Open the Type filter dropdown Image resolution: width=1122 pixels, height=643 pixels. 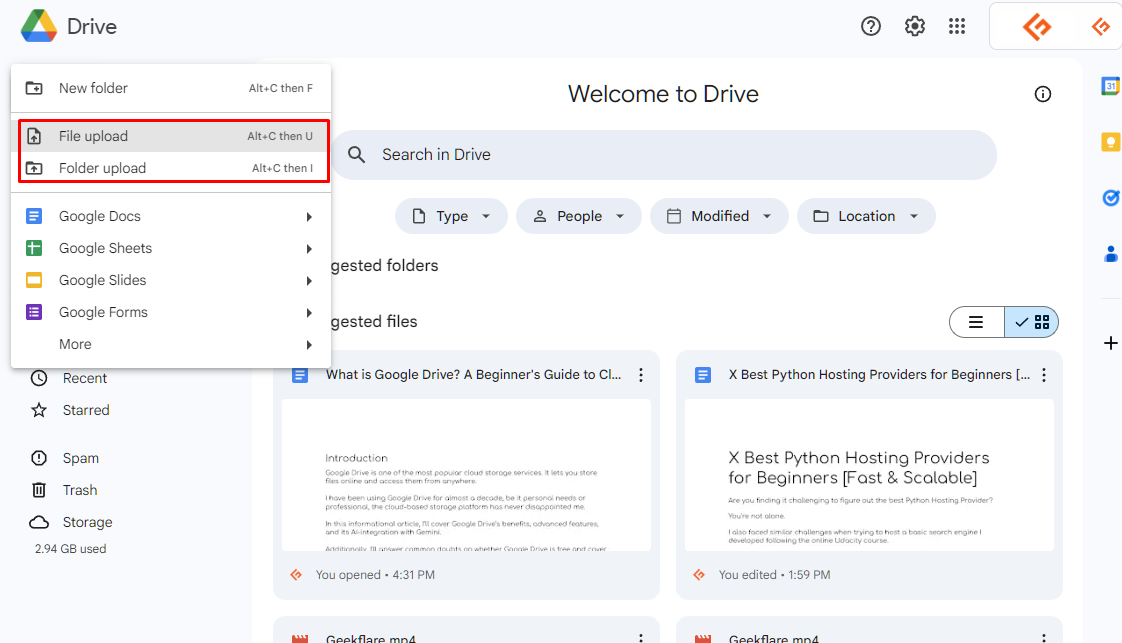[x=452, y=216]
